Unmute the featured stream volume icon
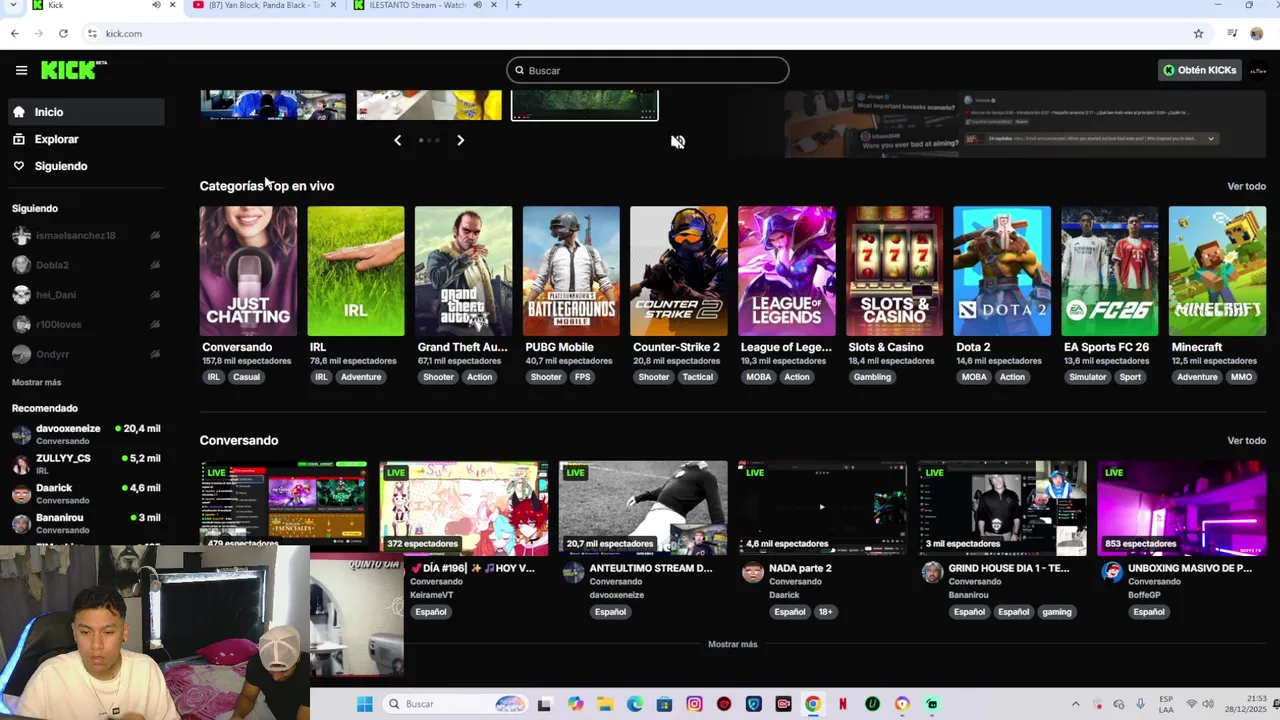 coord(678,142)
